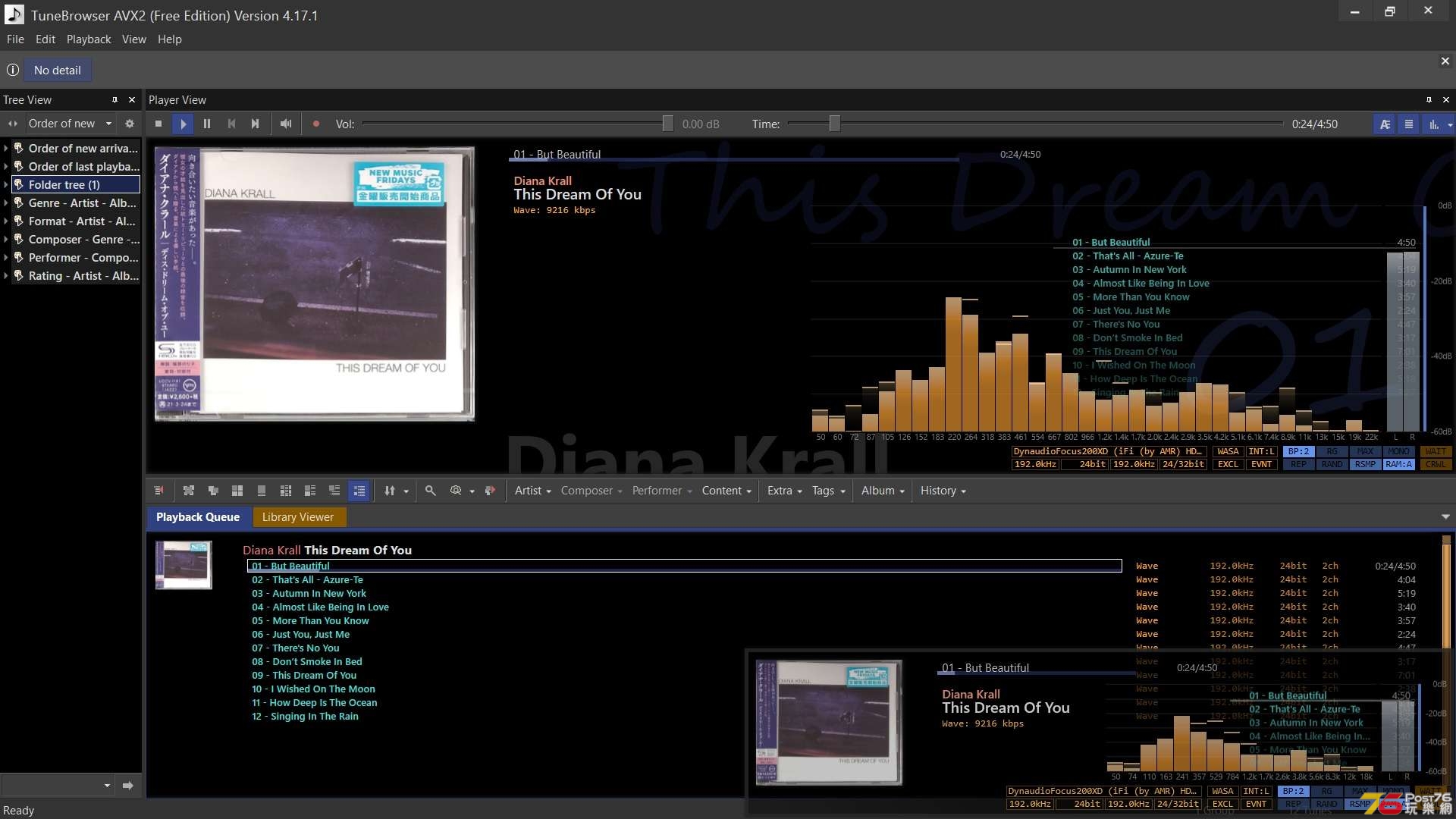This screenshot has width=1456, height=819.
Task: Click the record enable button
Action: [317, 123]
